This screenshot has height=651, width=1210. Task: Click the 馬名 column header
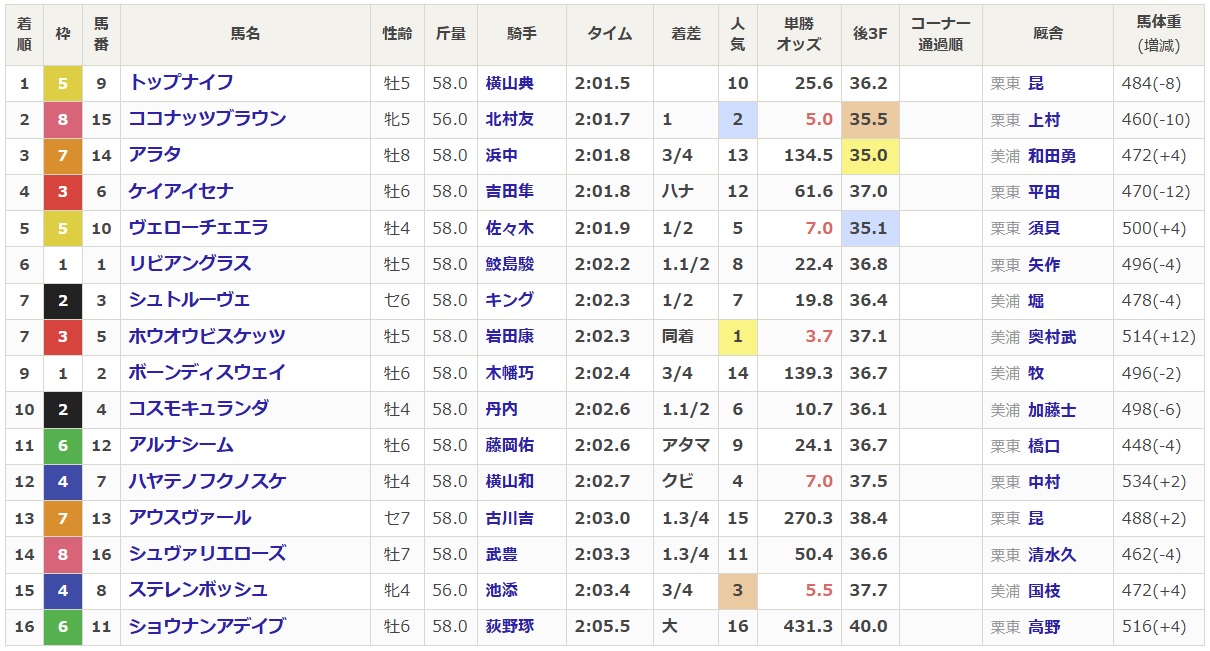click(245, 34)
